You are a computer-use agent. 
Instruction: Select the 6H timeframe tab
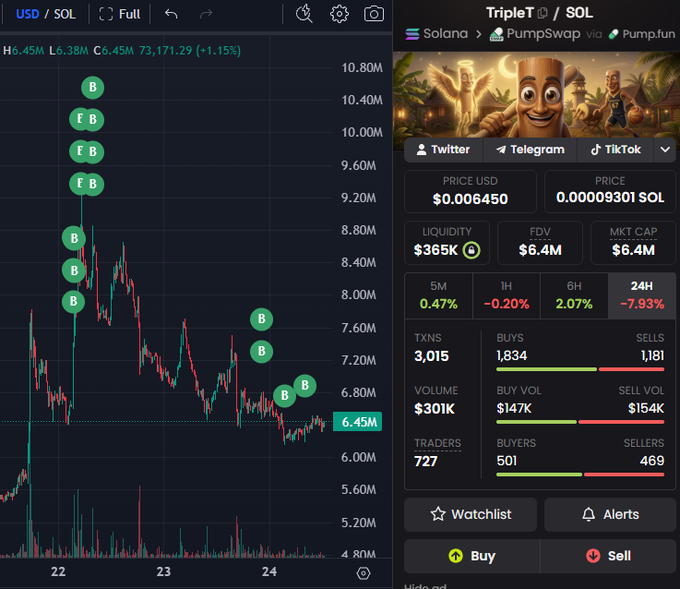pyautogui.click(x=574, y=296)
